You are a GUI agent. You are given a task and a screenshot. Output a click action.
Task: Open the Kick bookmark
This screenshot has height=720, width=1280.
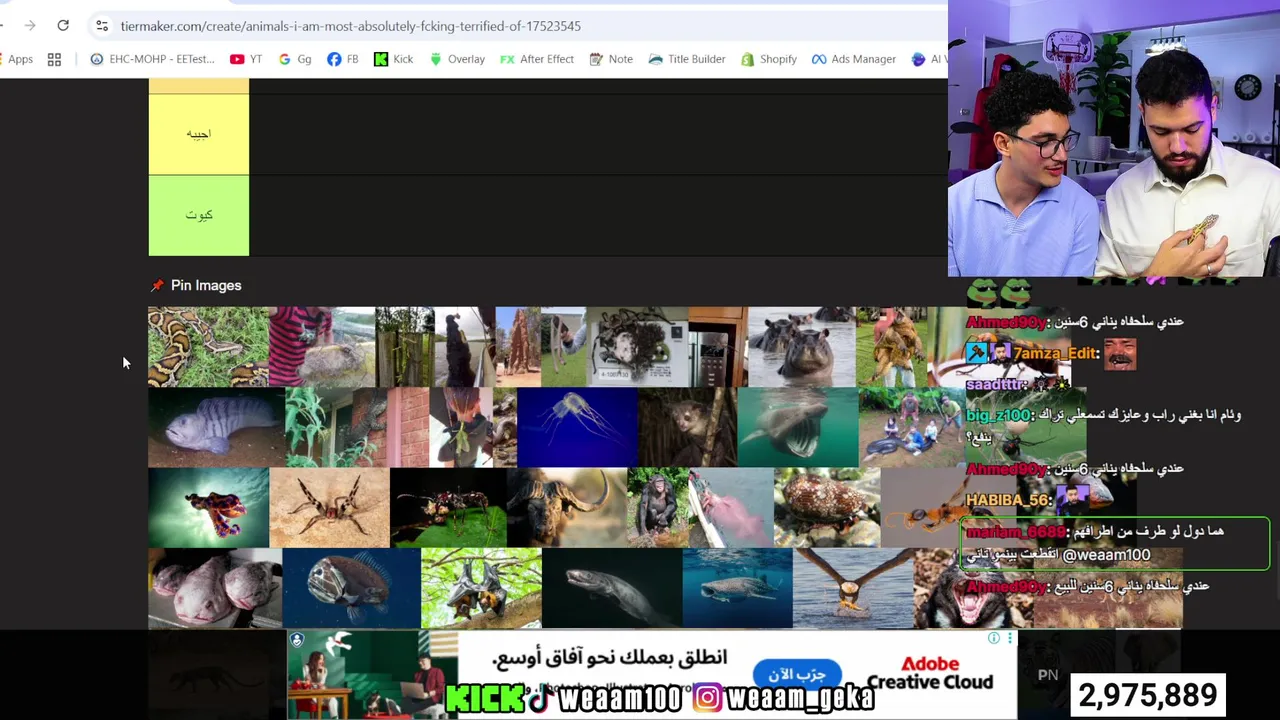pyautogui.click(x=393, y=59)
